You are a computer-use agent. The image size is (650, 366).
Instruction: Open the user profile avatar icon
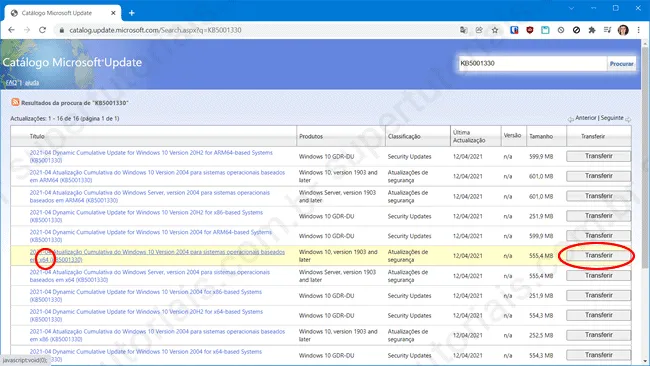click(x=623, y=30)
